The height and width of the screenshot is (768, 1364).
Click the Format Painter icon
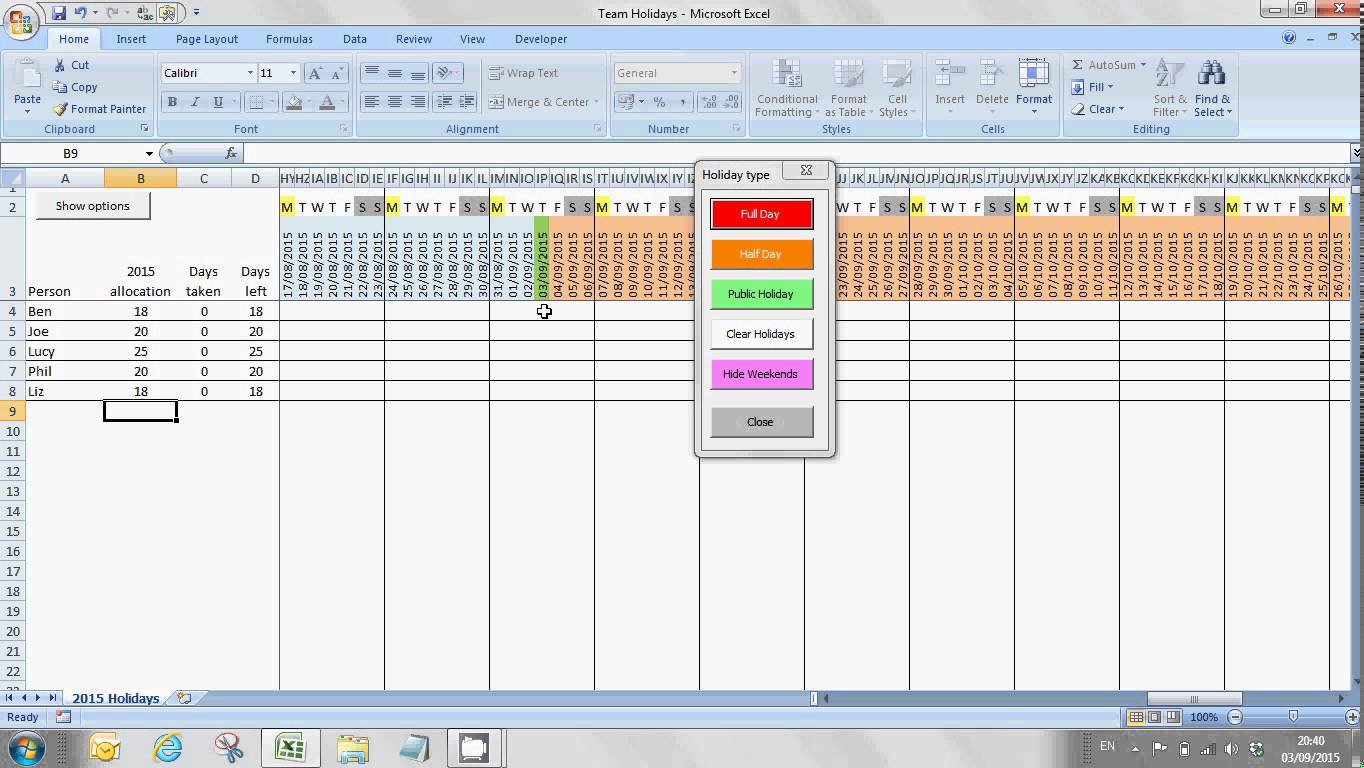coord(61,109)
